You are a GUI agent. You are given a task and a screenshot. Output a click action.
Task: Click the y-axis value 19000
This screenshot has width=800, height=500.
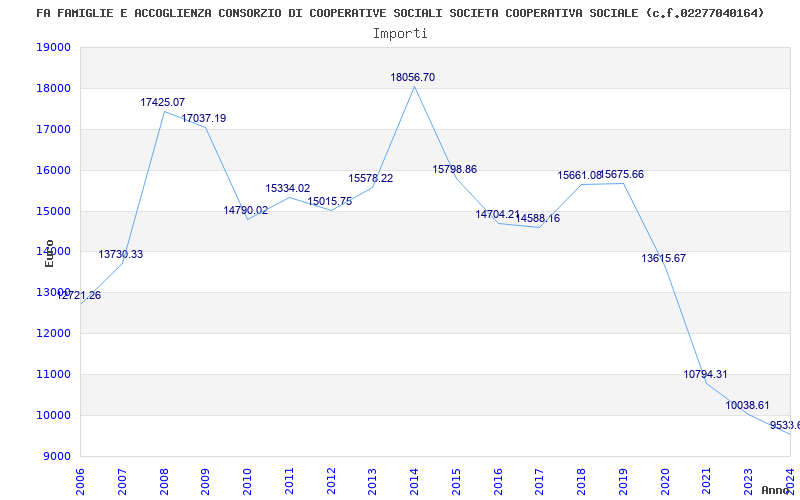click(x=53, y=47)
